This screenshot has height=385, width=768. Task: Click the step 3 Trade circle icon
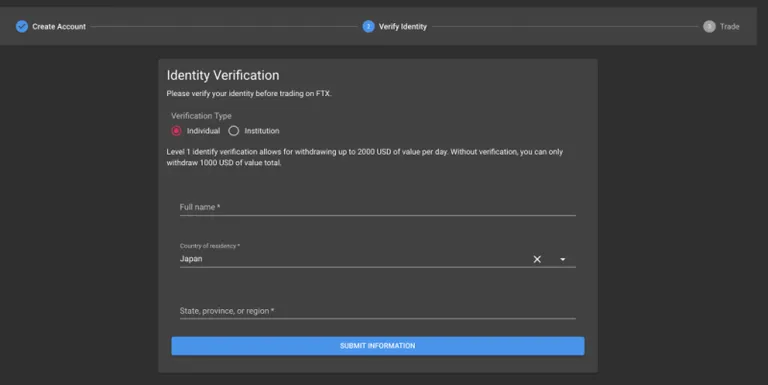709,26
